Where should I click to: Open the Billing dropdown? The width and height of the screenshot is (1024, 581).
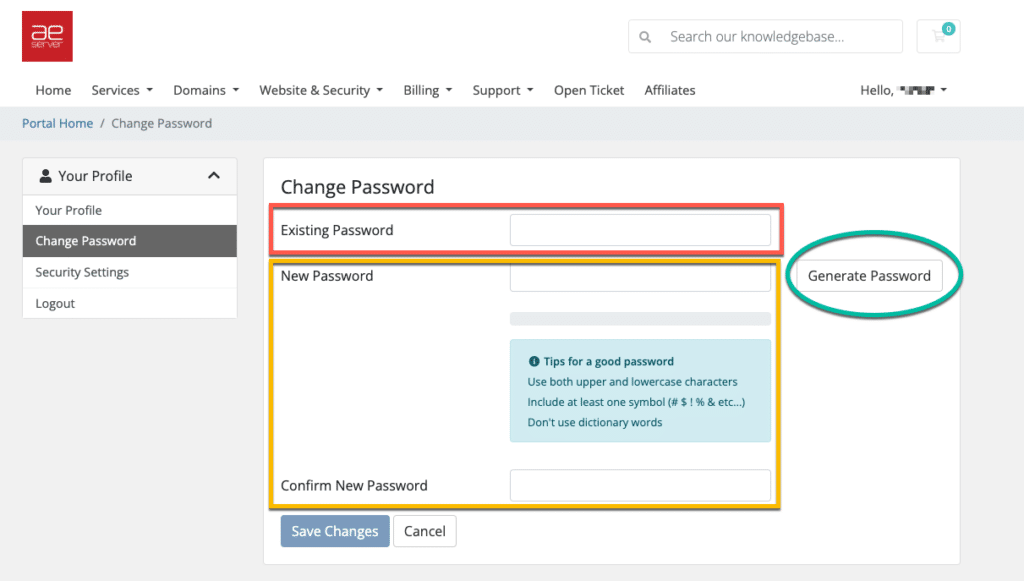[428, 90]
